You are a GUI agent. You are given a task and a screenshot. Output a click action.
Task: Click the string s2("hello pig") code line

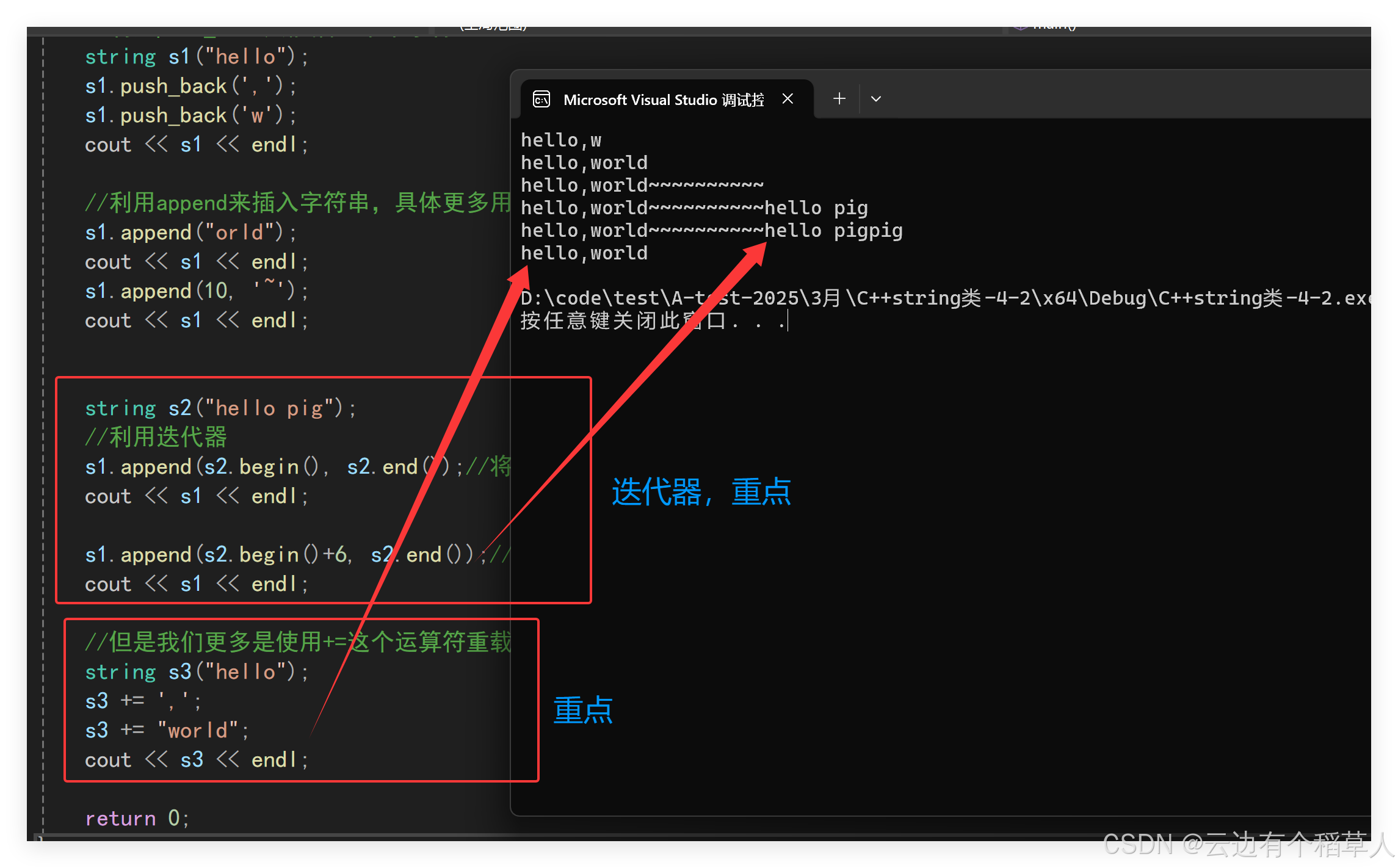[220, 408]
